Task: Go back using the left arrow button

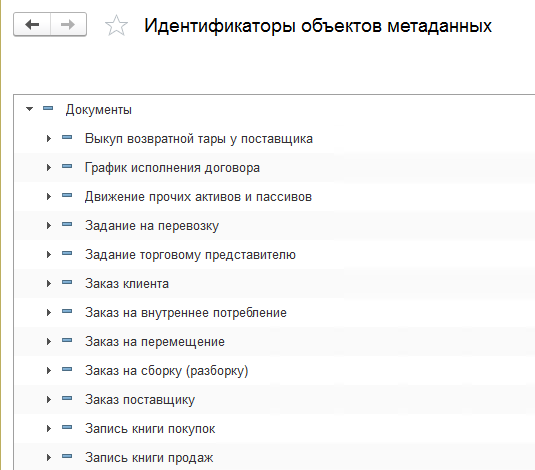Action: point(32,24)
